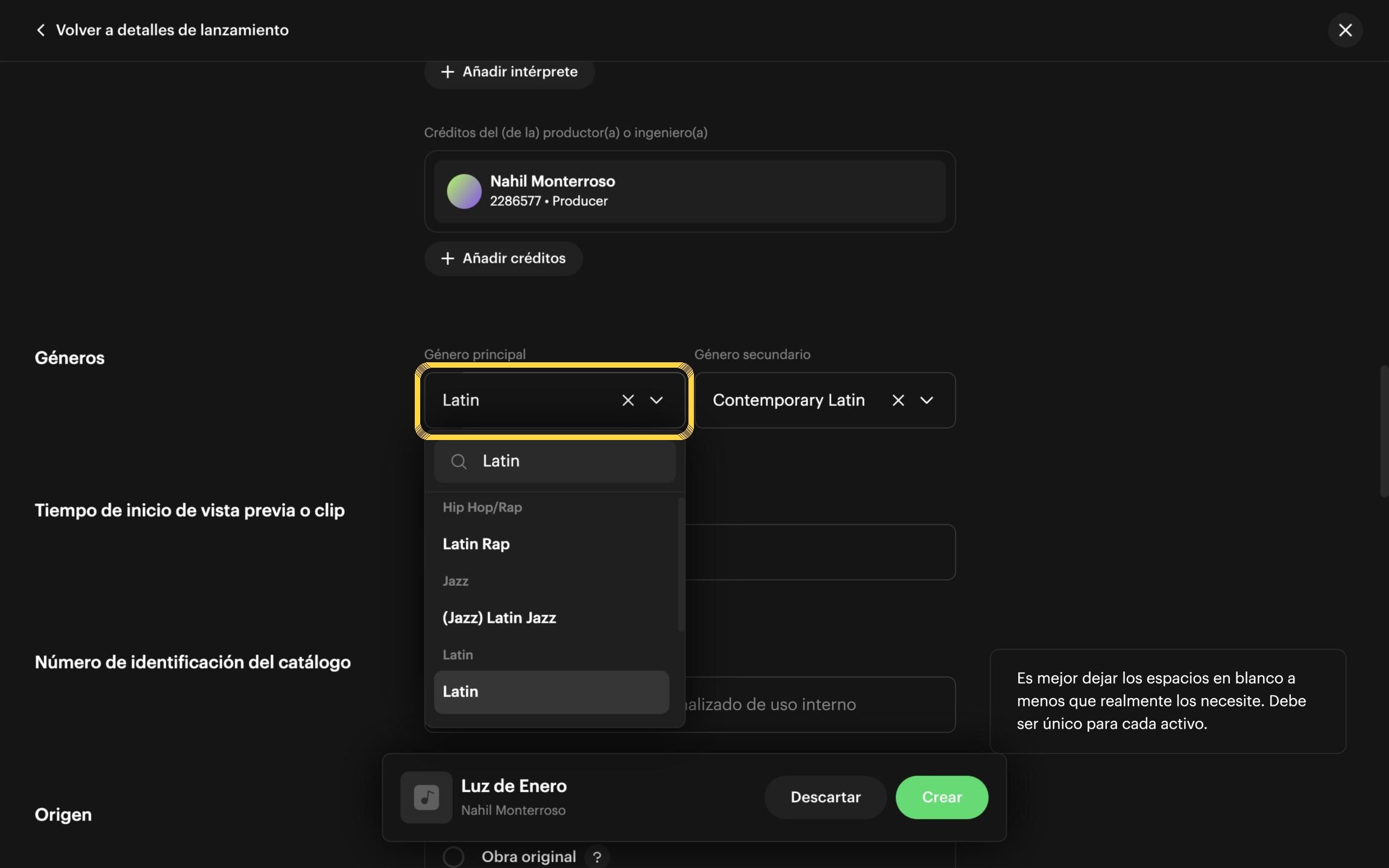Screen dimensions: 1389x868
Task: Collapse the Género principal dropdown chevron
Action: tap(657, 400)
